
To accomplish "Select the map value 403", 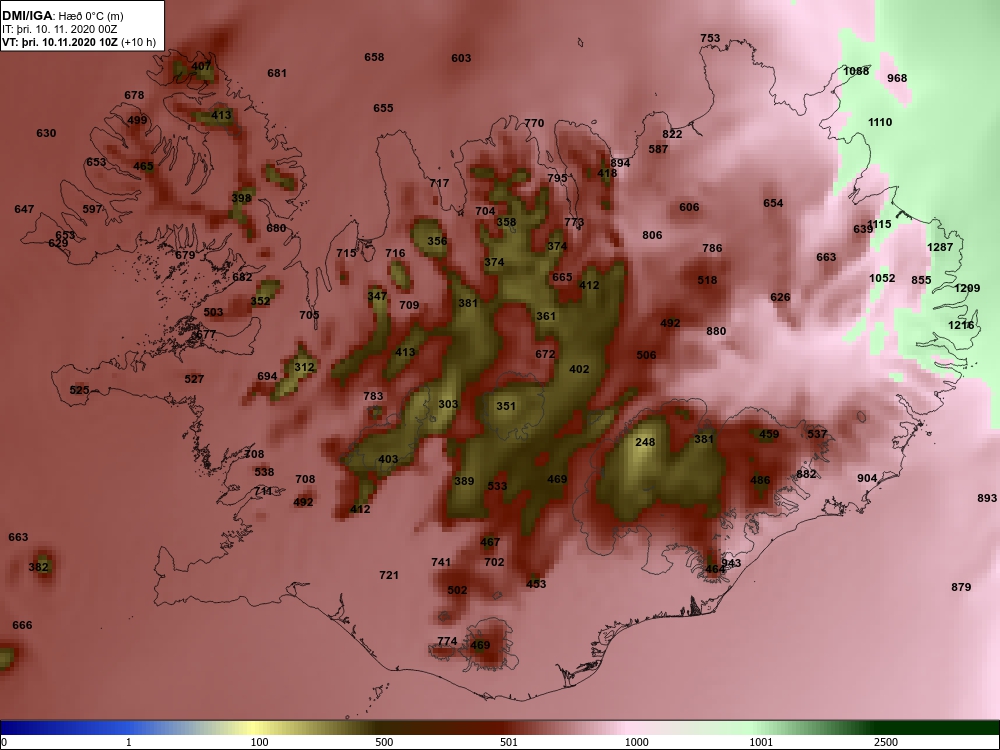I will (388, 459).
